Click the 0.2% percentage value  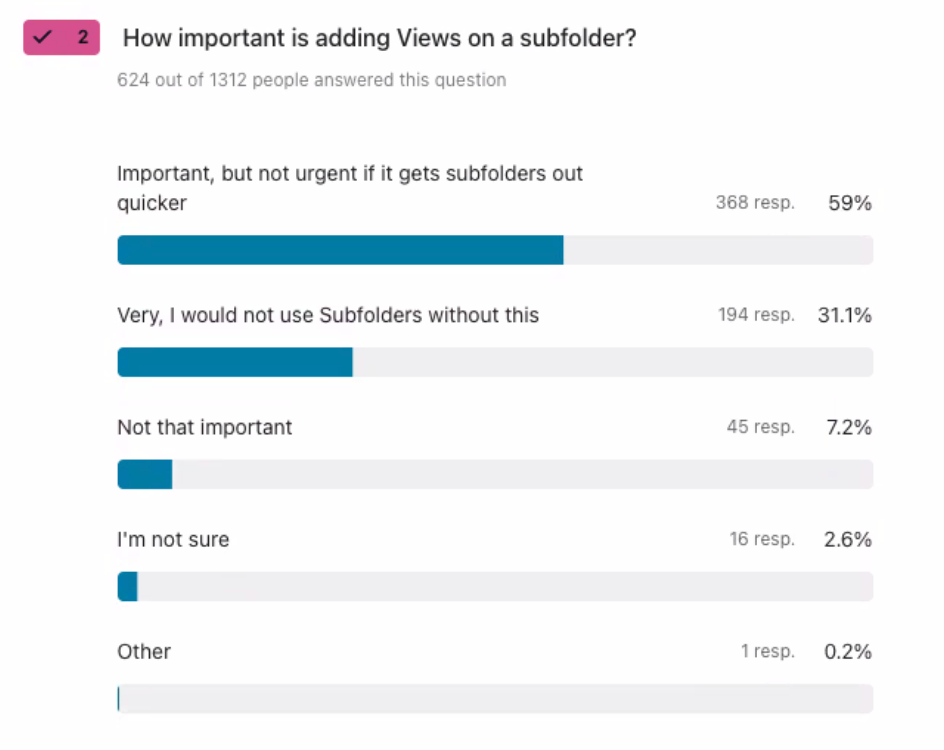[x=848, y=651]
